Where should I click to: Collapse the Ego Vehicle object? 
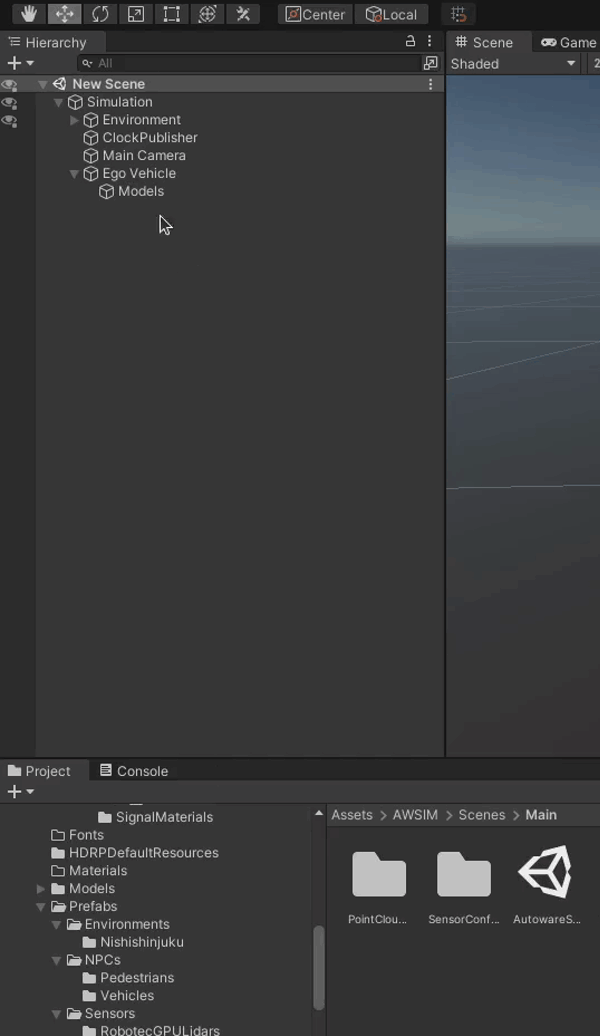click(74, 174)
